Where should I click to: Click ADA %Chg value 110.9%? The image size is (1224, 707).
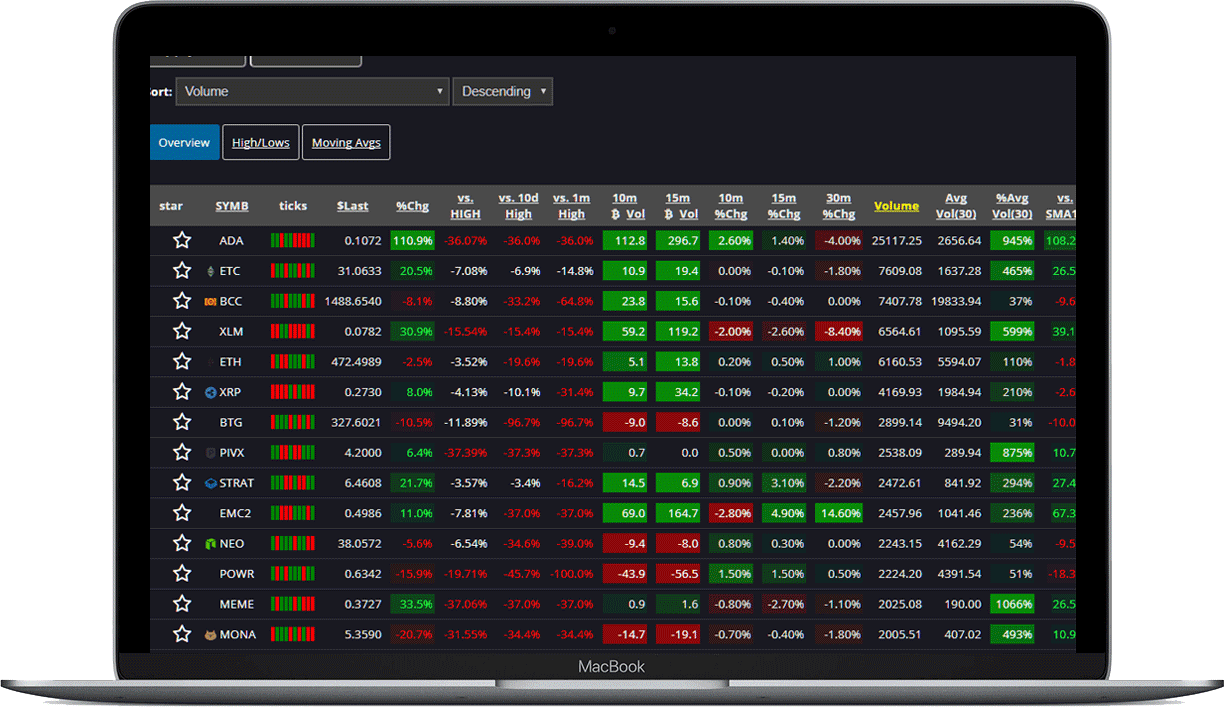click(x=413, y=241)
